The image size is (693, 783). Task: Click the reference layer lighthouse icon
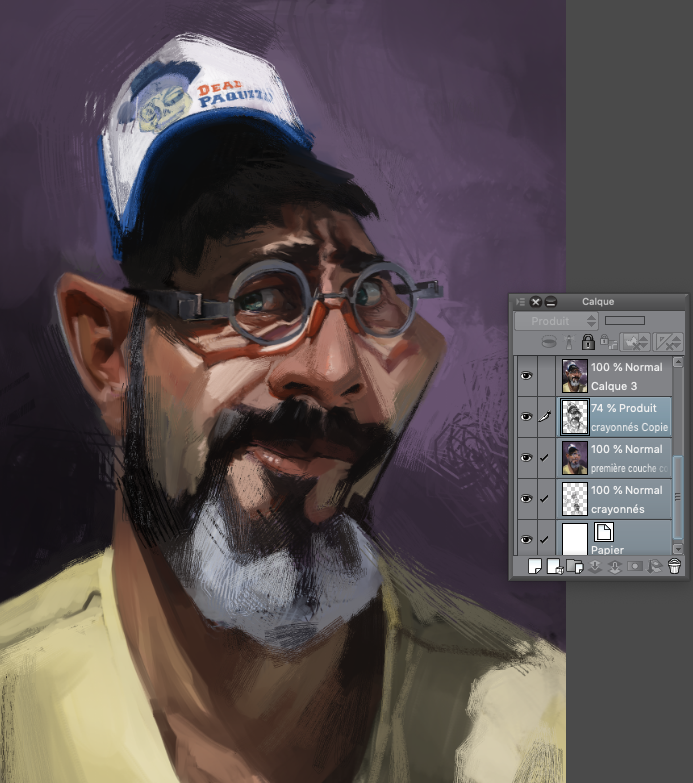(568, 342)
